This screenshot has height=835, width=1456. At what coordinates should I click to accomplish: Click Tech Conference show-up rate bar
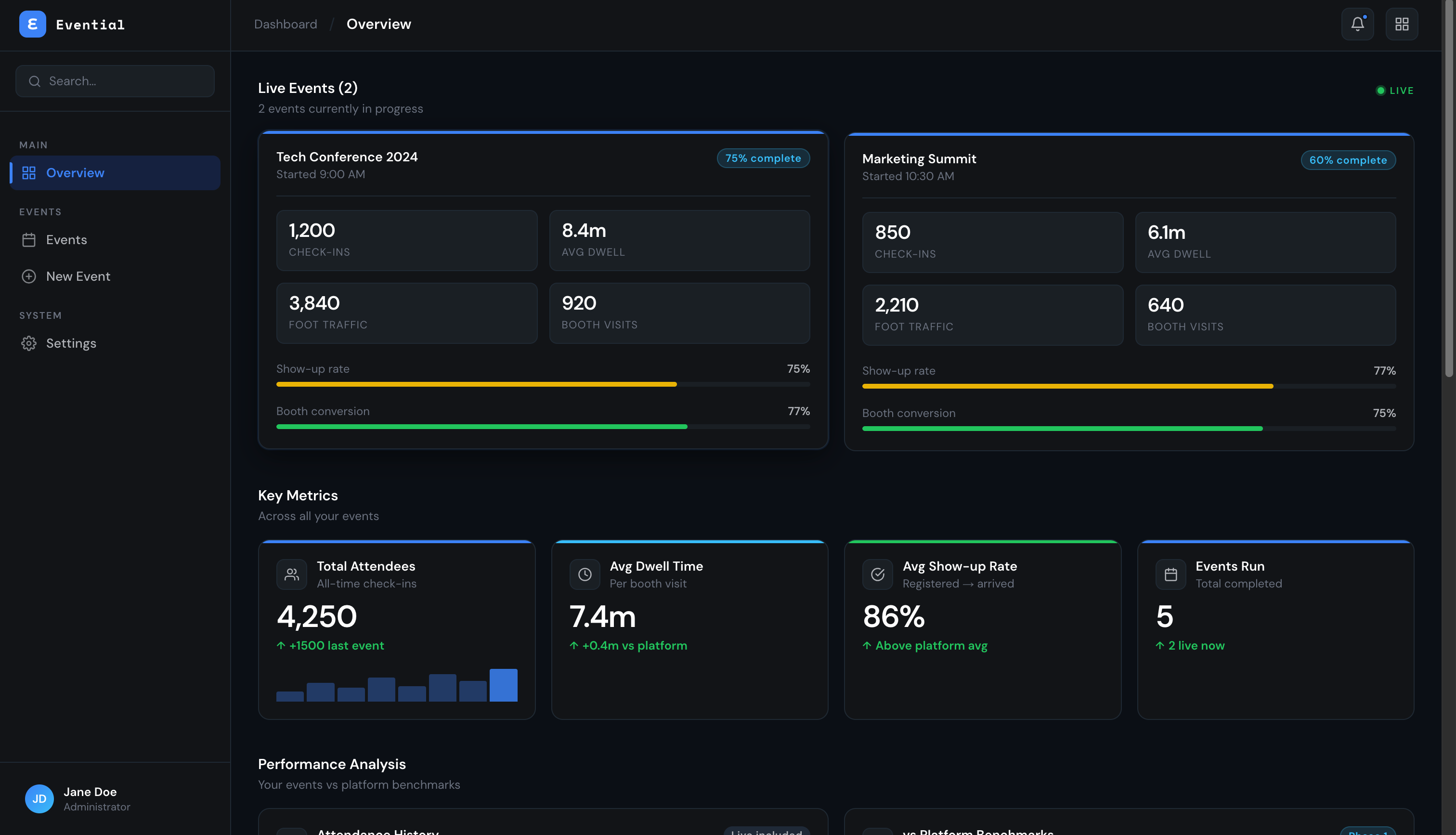[x=543, y=384]
